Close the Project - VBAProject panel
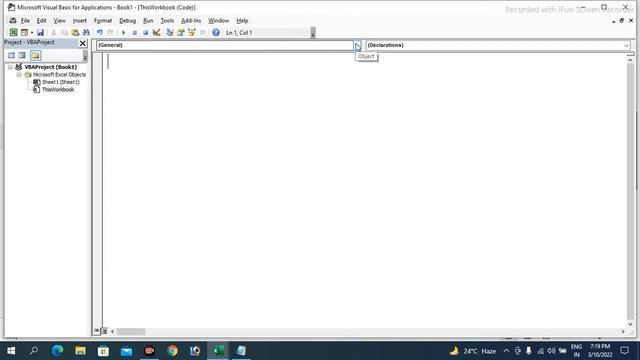 pos(82,43)
